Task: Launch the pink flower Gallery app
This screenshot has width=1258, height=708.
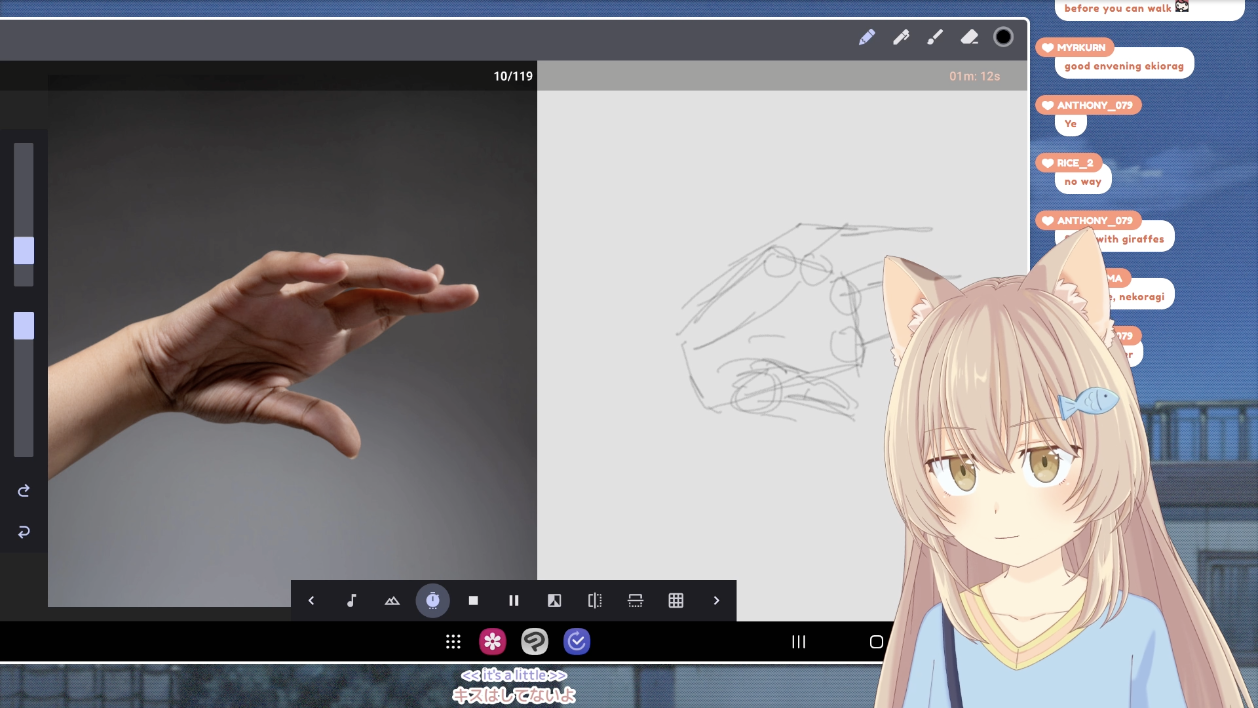Action: [x=492, y=642]
